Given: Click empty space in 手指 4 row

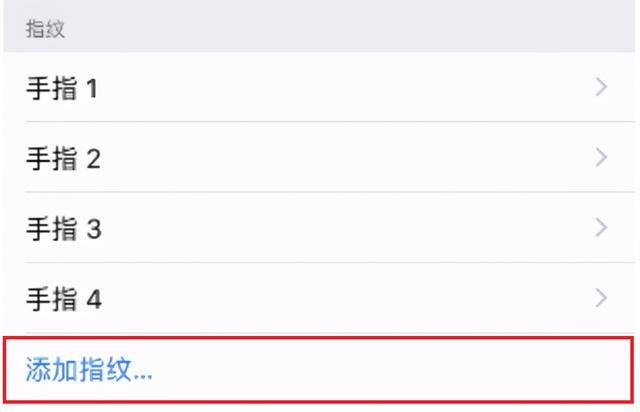Looking at the screenshot, I should pyautogui.click(x=340, y=299).
